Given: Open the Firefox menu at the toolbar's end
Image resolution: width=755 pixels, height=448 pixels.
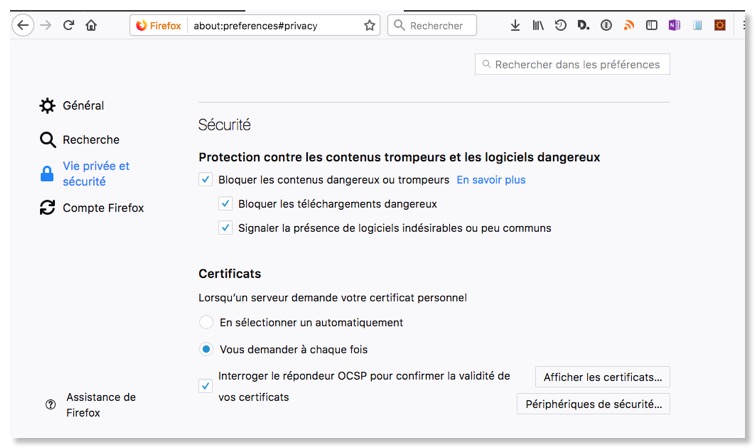Looking at the screenshot, I should point(743,25).
